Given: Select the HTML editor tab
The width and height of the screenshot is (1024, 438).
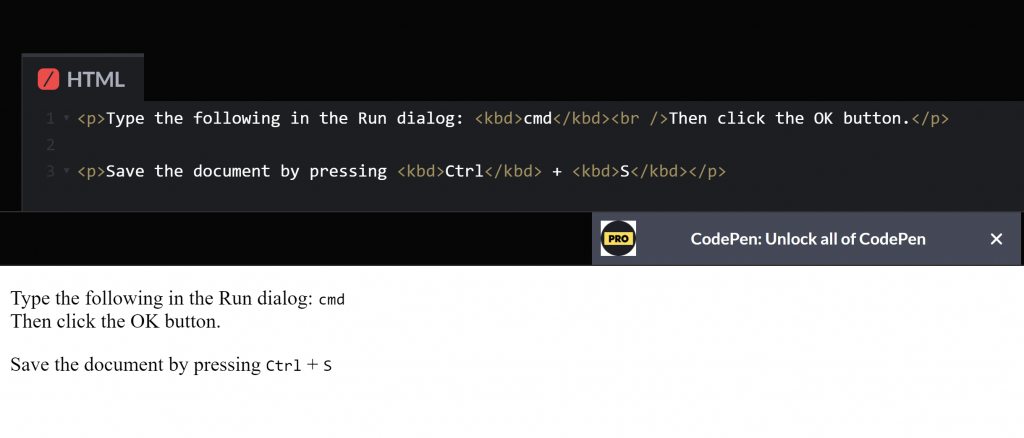Looking at the screenshot, I should click(x=83, y=79).
